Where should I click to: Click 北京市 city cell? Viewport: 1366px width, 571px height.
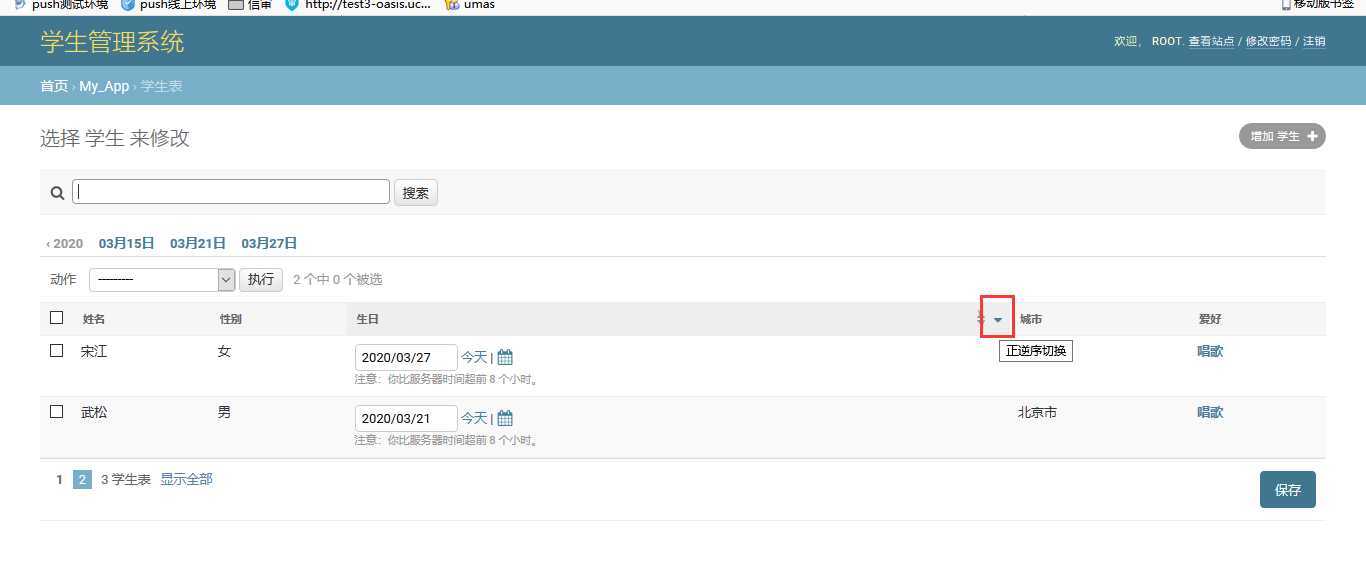pos(1037,412)
